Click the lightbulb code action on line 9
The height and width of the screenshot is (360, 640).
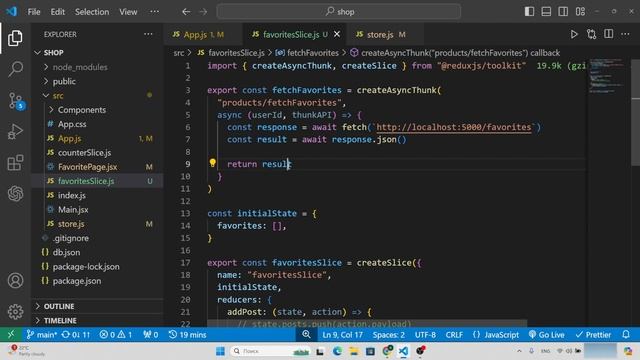click(x=213, y=163)
